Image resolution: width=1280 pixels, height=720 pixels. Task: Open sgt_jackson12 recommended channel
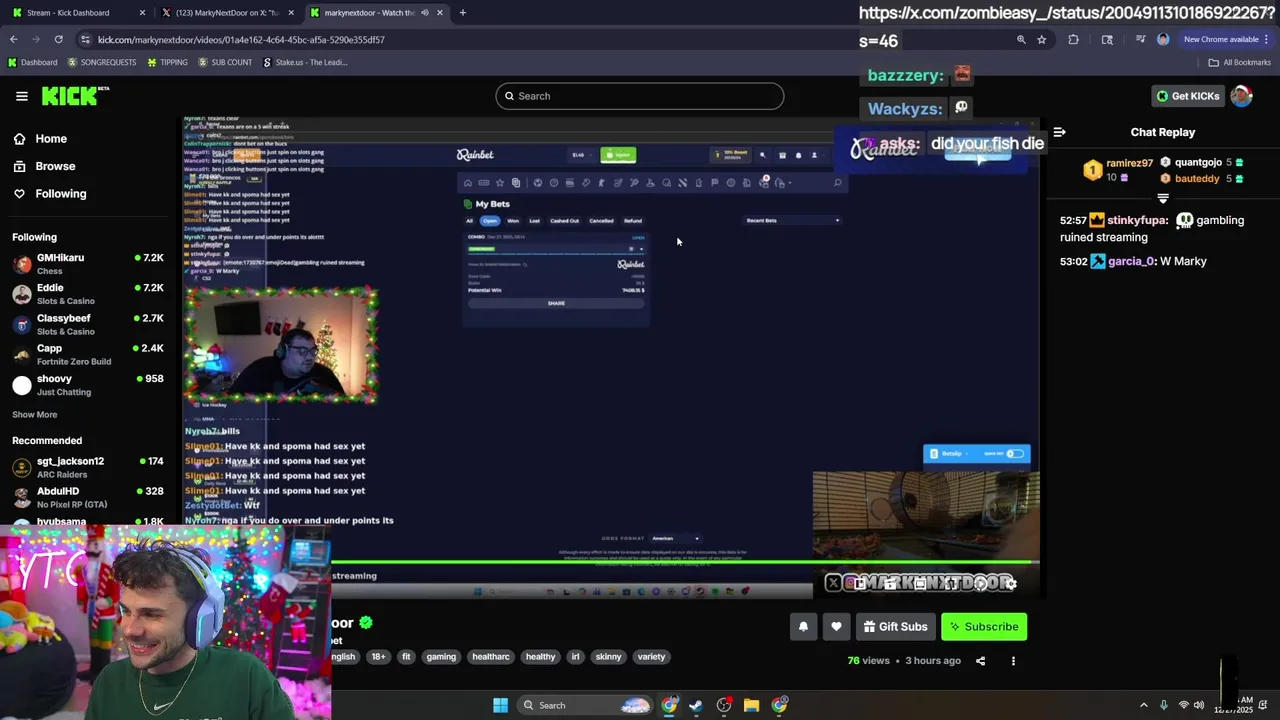pos(88,467)
